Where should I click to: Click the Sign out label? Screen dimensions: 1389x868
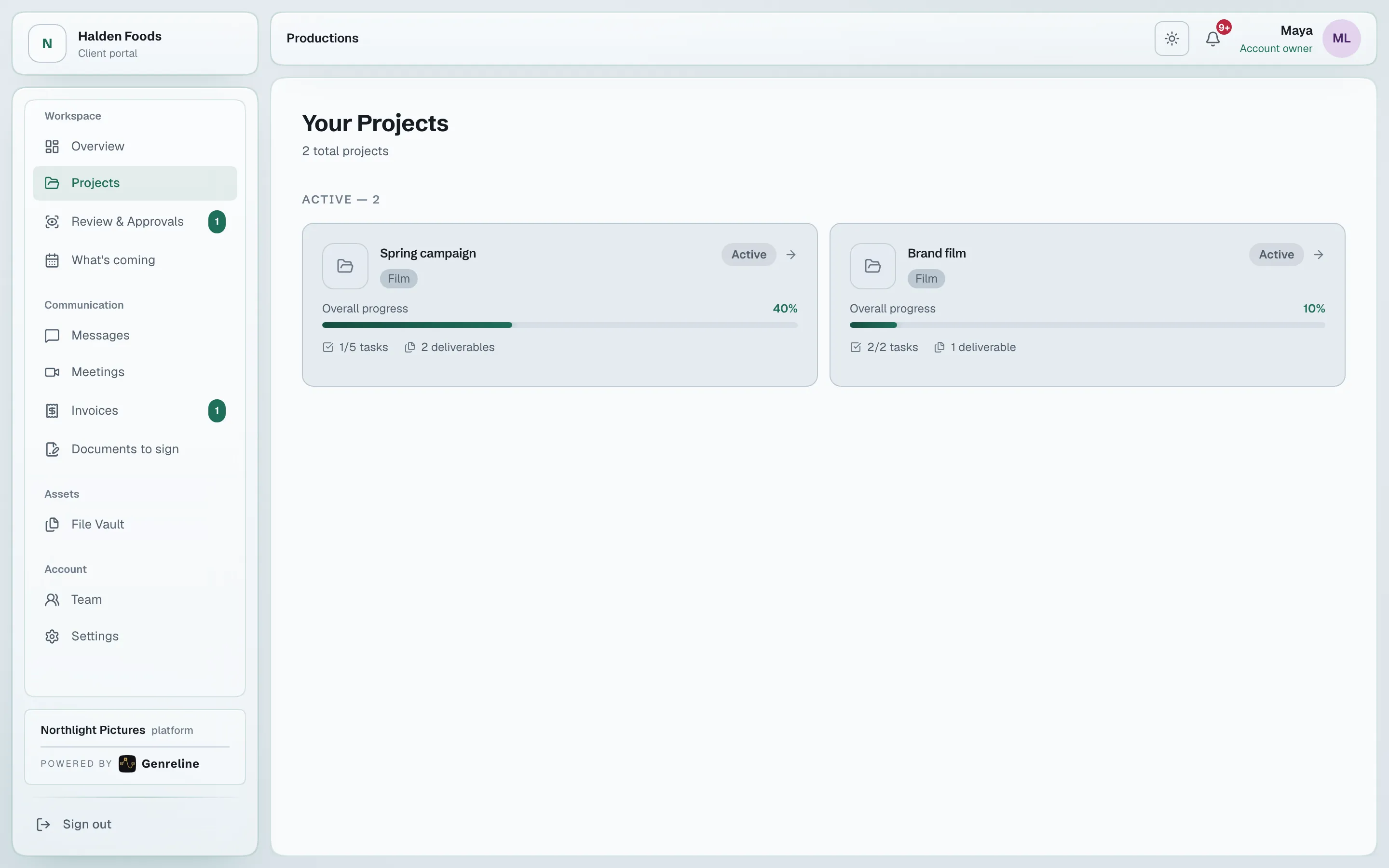tap(87, 825)
